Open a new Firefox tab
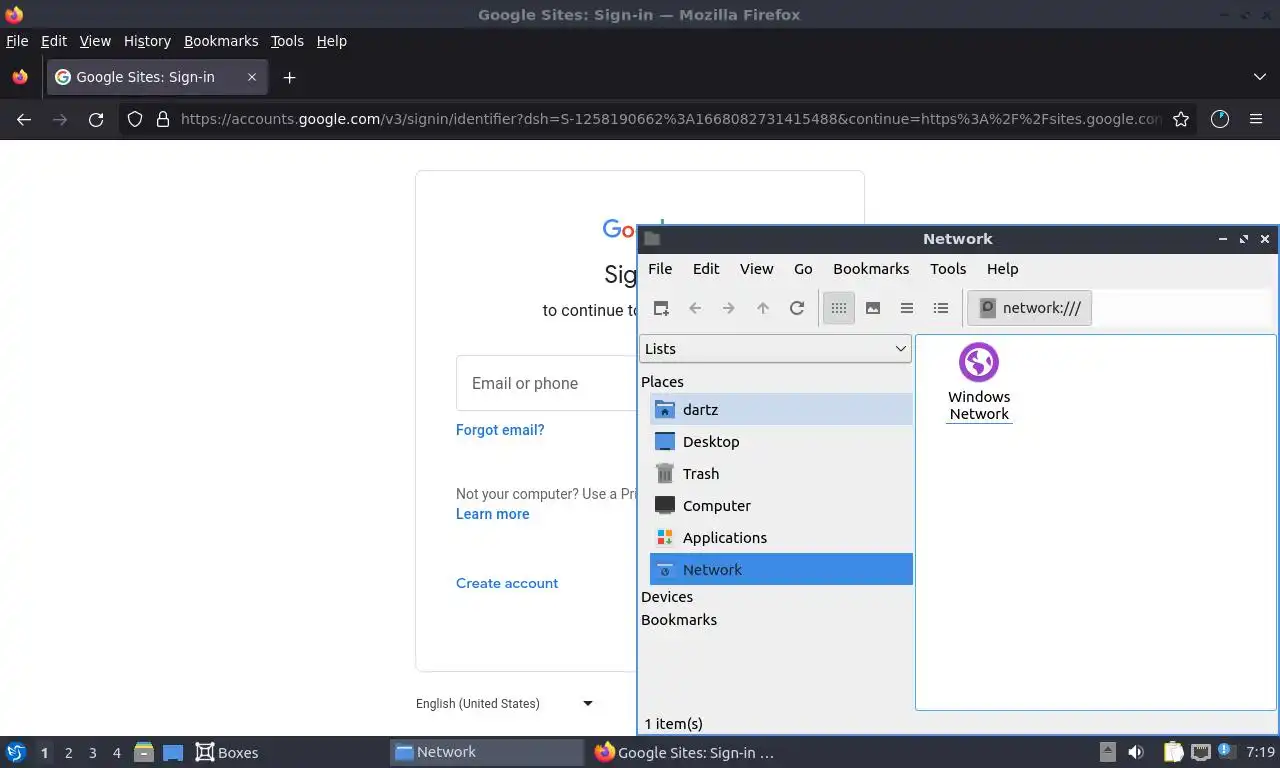The height and width of the screenshot is (768, 1280). (x=289, y=77)
